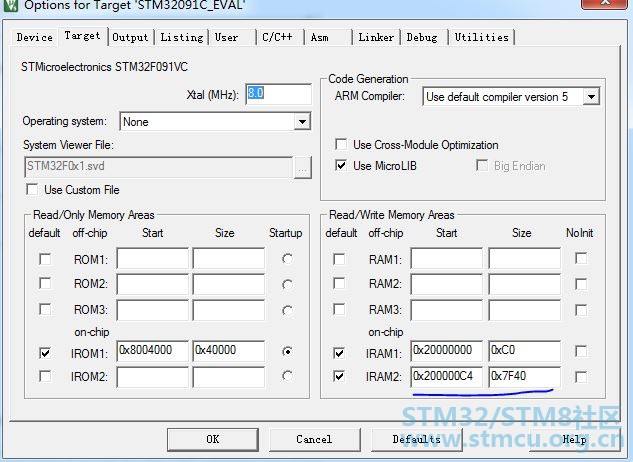Enable Use Cross-Module Optimization
Screen dimensions: 633x462
pyautogui.click(x=341, y=144)
